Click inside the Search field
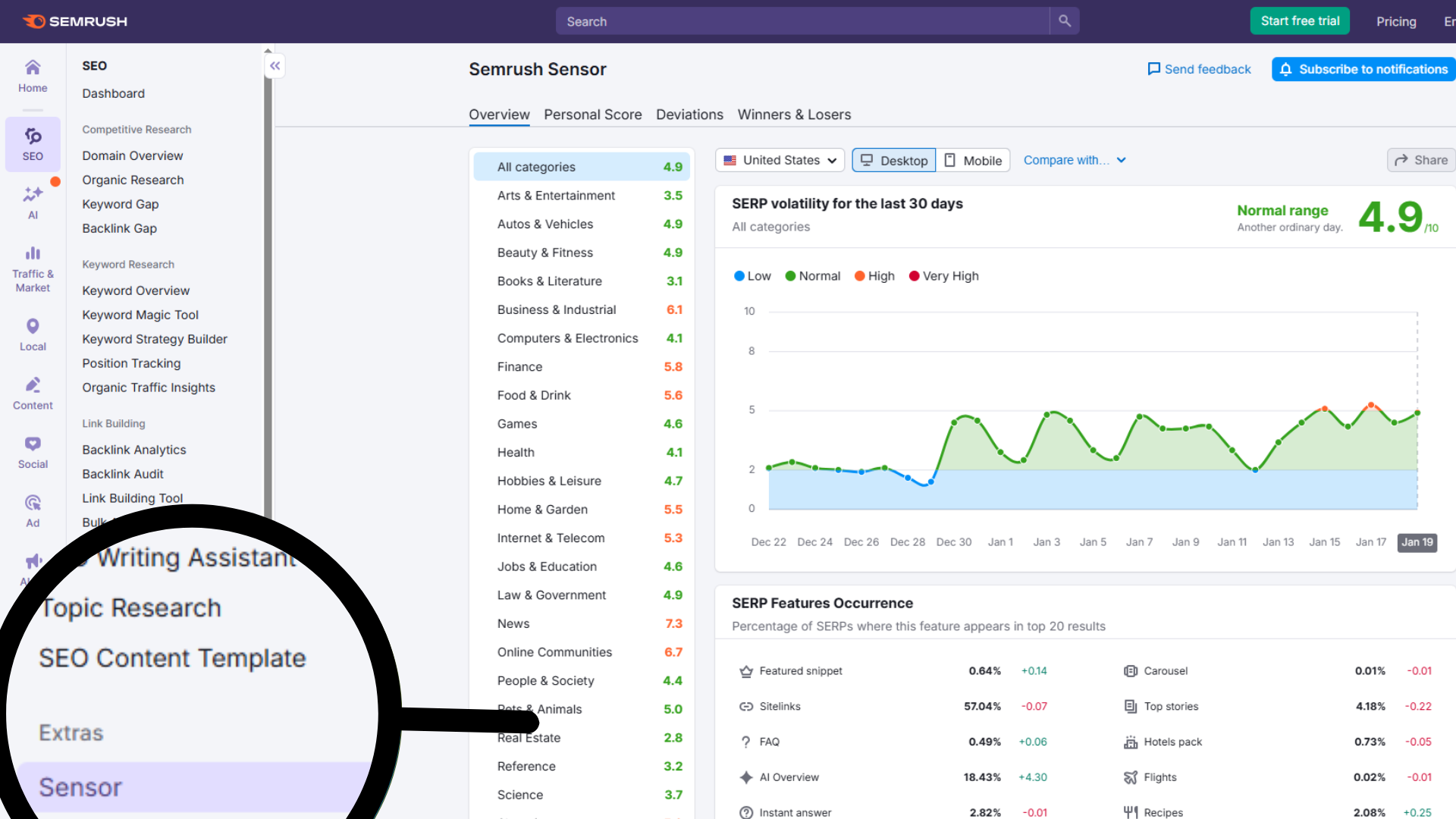This screenshot has height=819, width=1456. 802,21
